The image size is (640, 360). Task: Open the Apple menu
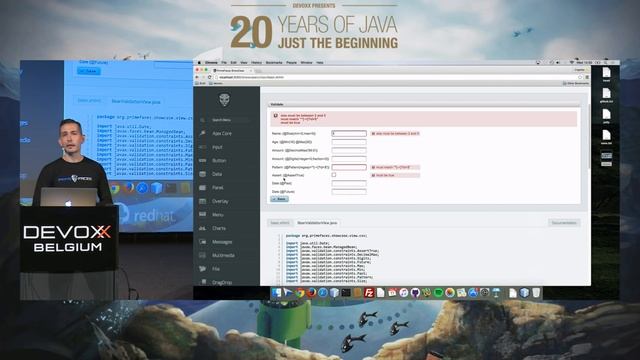199,62
